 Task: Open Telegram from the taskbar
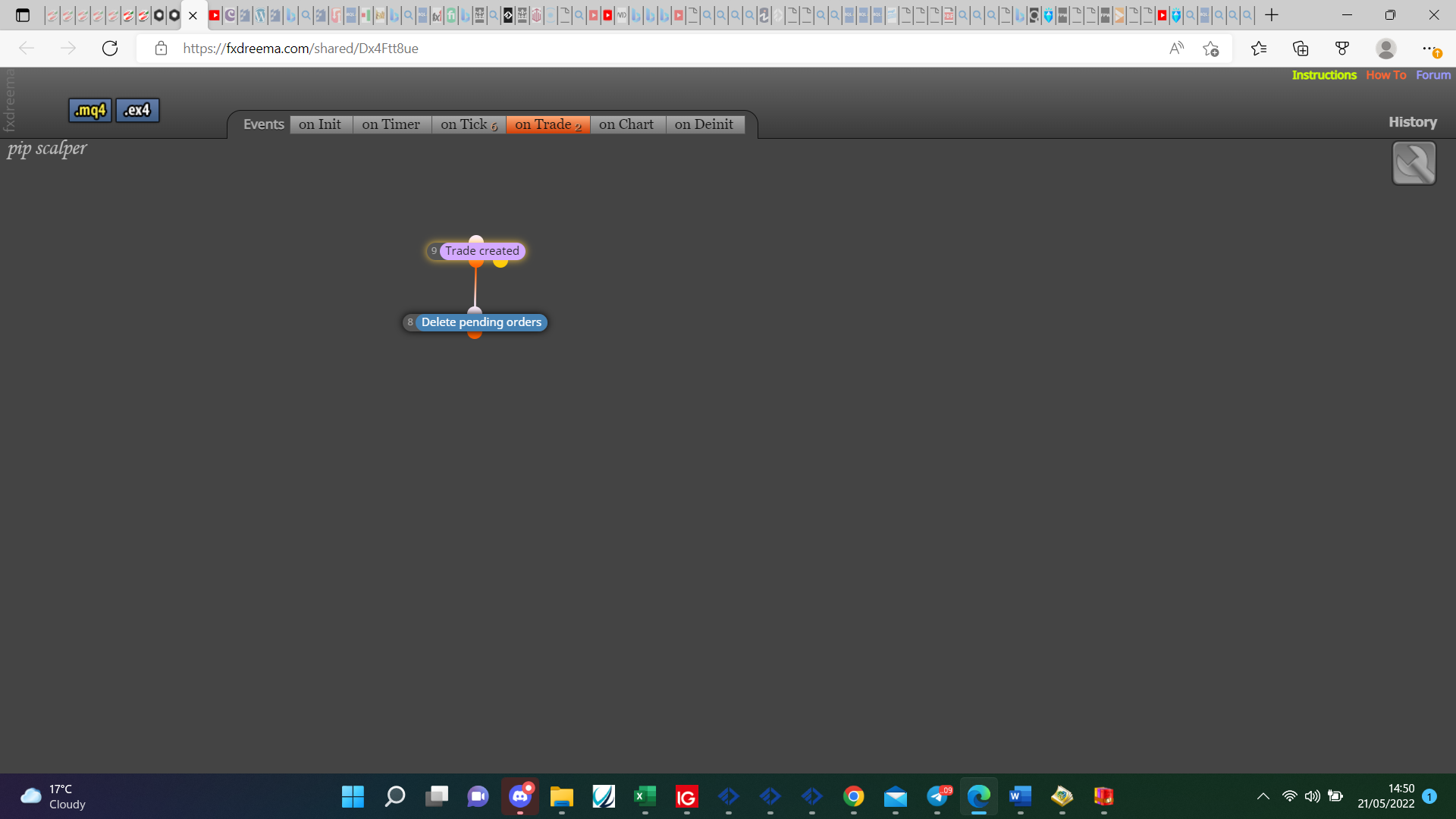coord(938,796)
